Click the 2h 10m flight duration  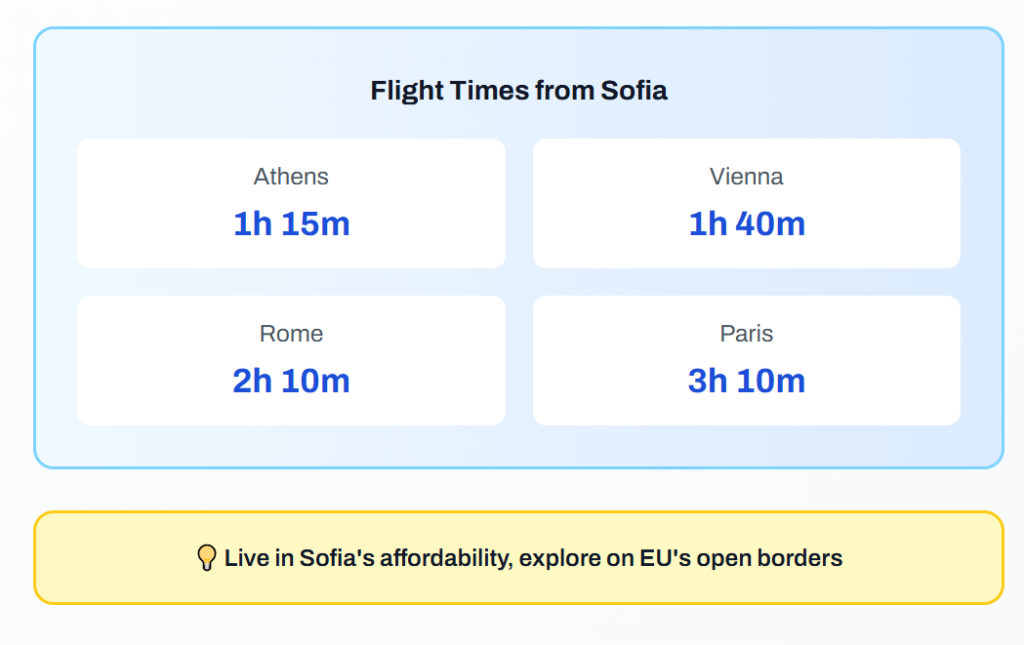point(291,381)
